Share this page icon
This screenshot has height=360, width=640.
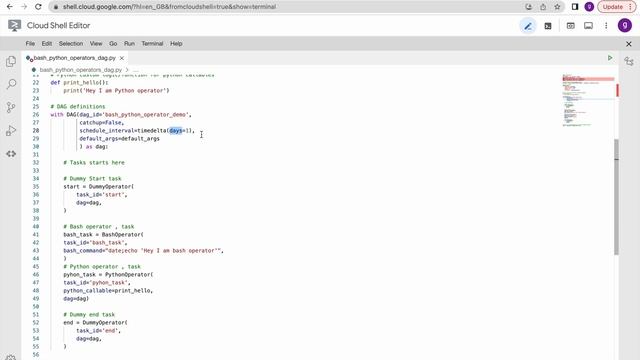coord(543,7)
